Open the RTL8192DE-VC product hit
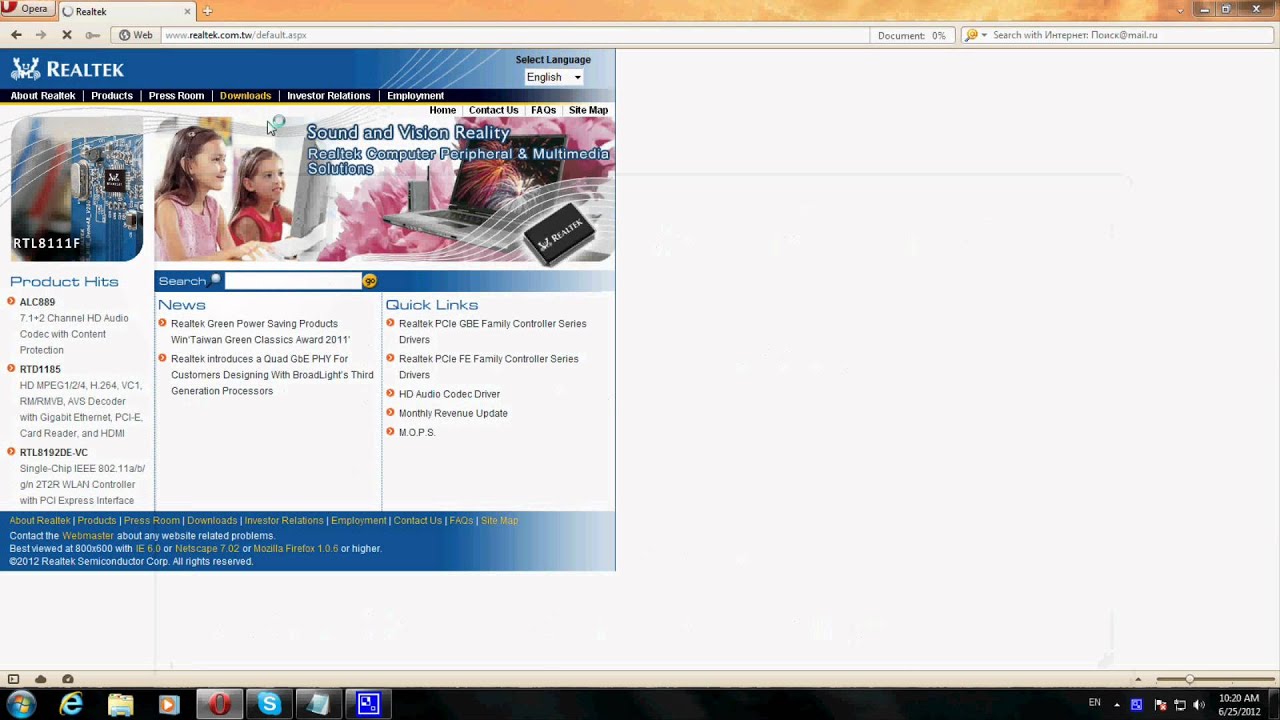The width and height of the screenshot is (1280, 720). [53, 452]
